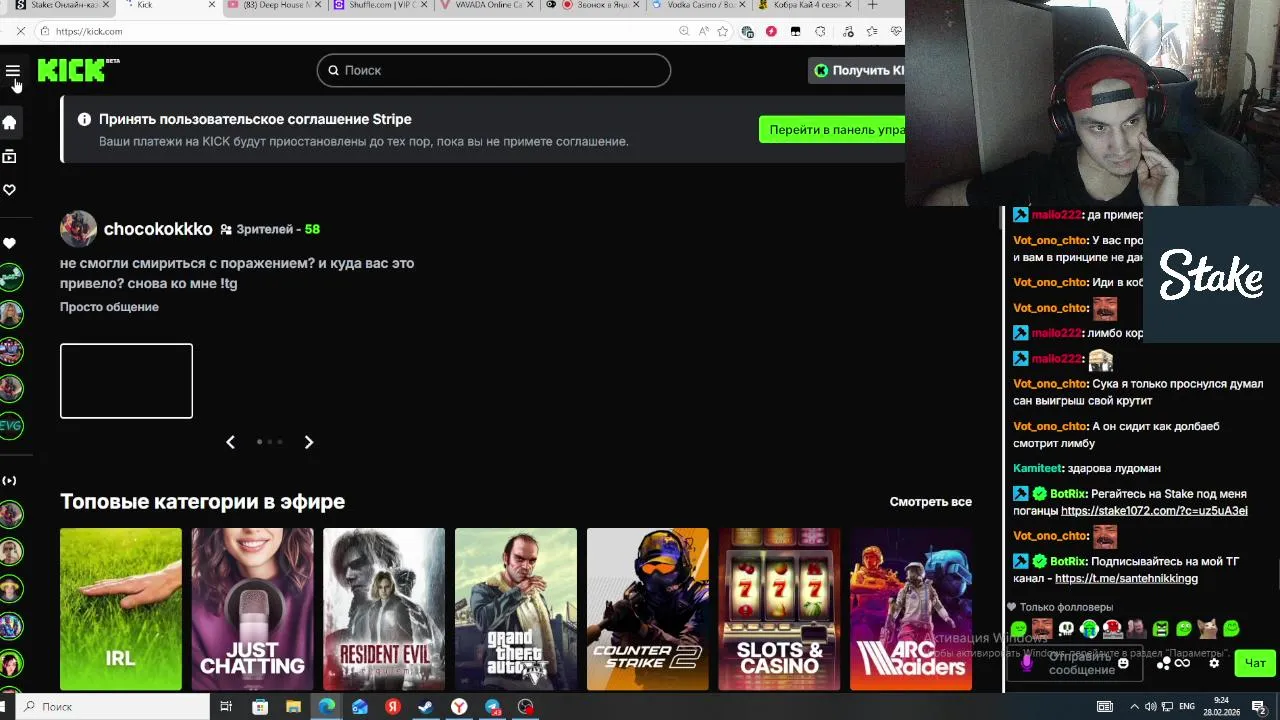Viewport: 1280px width, 720px height.
Task: Open Just Chatting category thumbnail
Action: pos(252,609)
